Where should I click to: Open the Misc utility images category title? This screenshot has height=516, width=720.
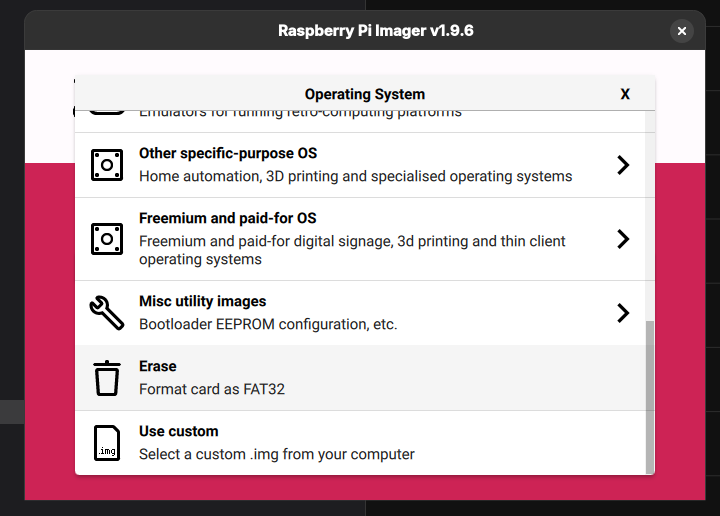[202, 301]
